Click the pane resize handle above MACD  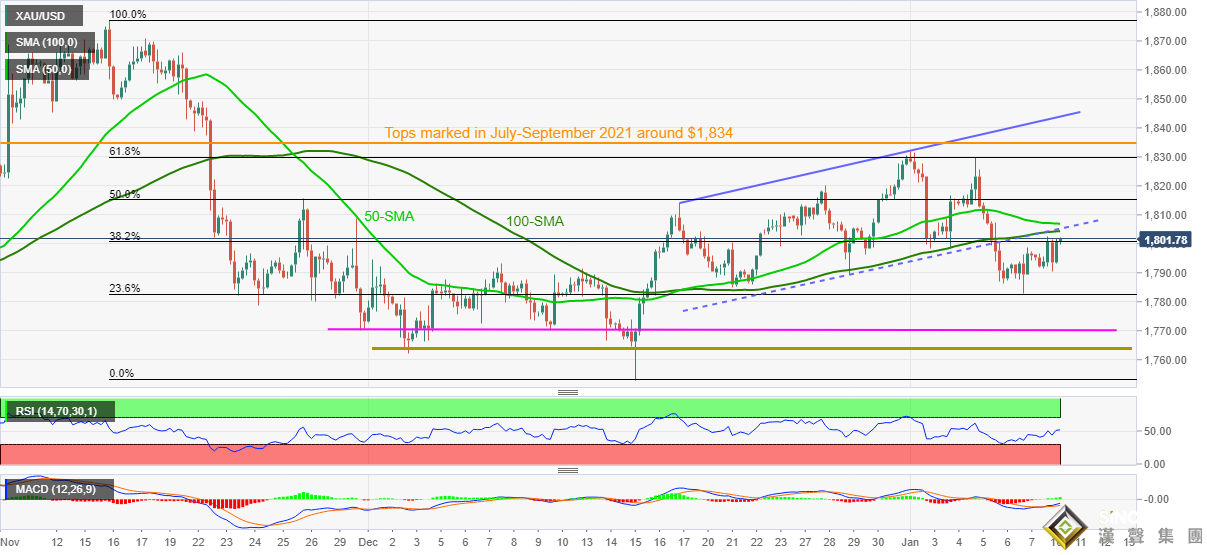click(x=568, y=470)
